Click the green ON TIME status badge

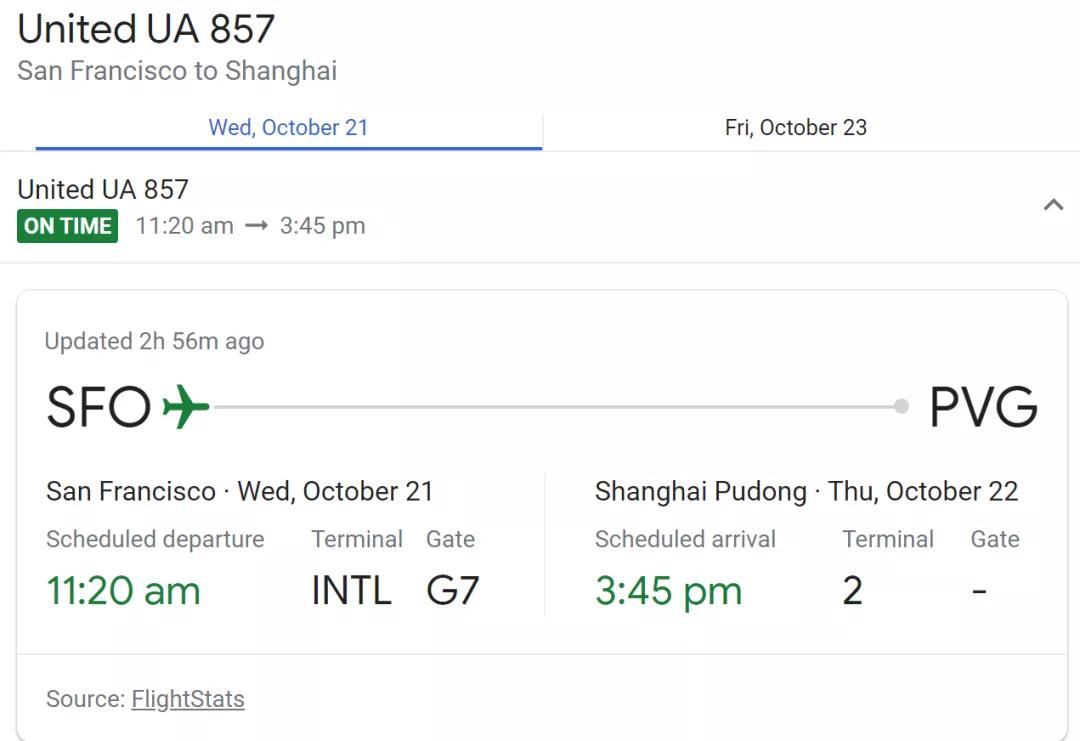point(68,226)
